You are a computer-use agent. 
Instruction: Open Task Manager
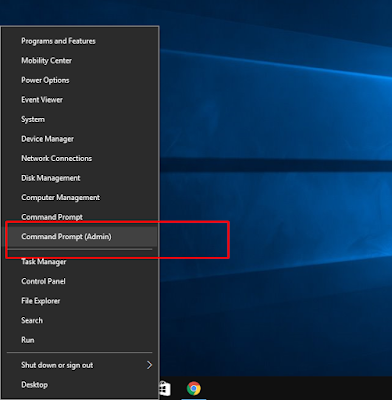pos(80,262)
